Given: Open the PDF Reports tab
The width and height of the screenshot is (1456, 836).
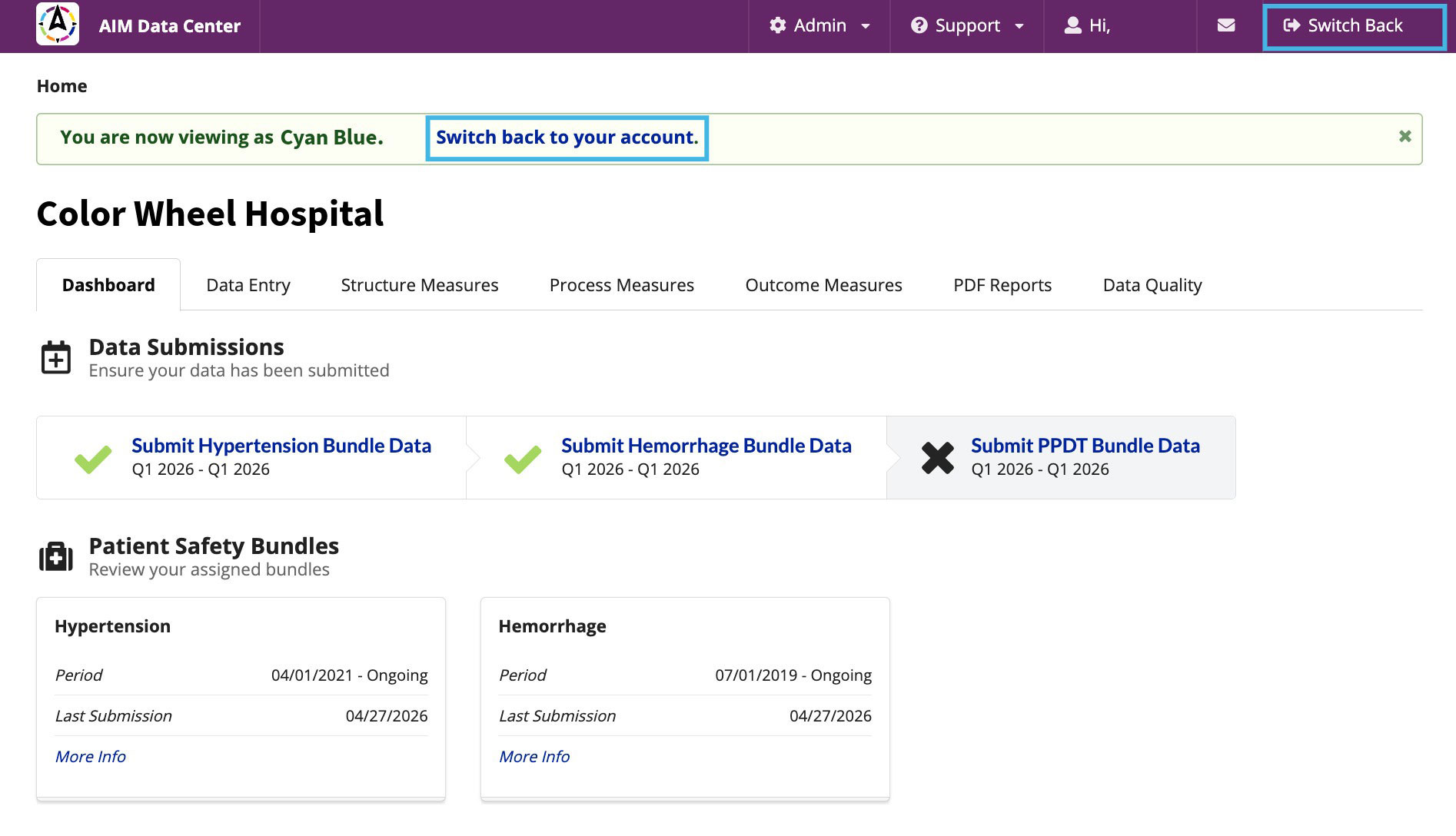Looking at the screenshot, I should [x=1002, y=285].
